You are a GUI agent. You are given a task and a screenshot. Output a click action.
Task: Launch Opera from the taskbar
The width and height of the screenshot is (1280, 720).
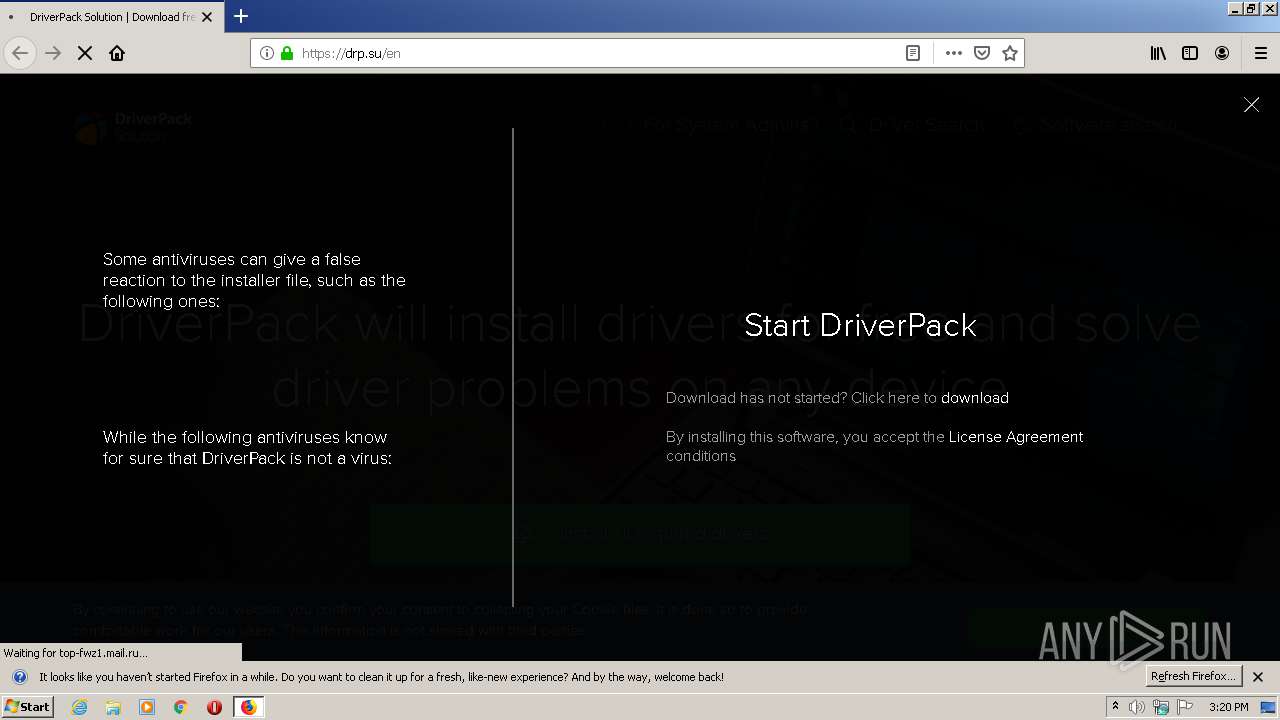[214, 707]
